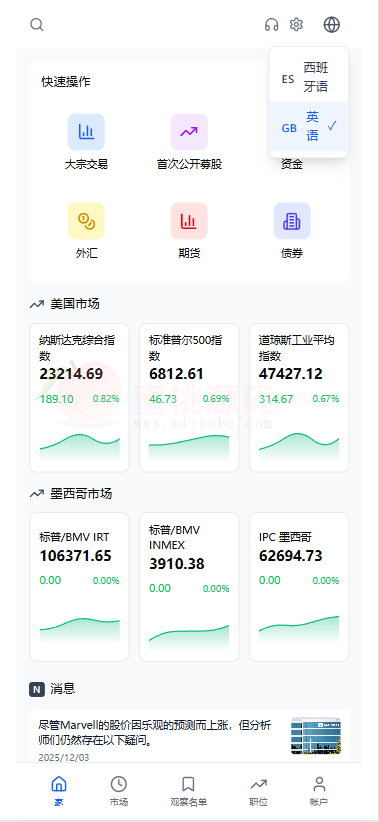Open 大宗交易 quick action icon
Image resolution: width=379 pixels, height=822 pixels.
[x=86, y=132]
